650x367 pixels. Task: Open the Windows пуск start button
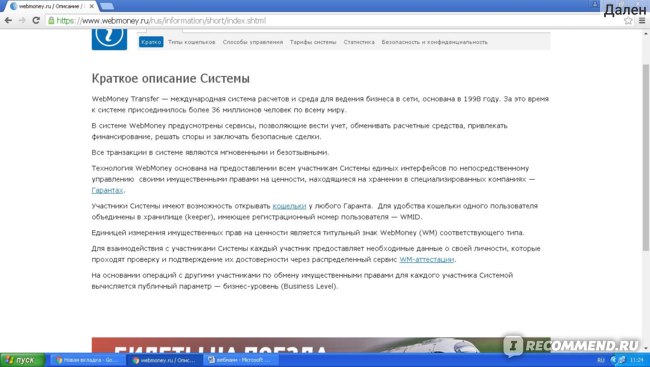(22, 360)
